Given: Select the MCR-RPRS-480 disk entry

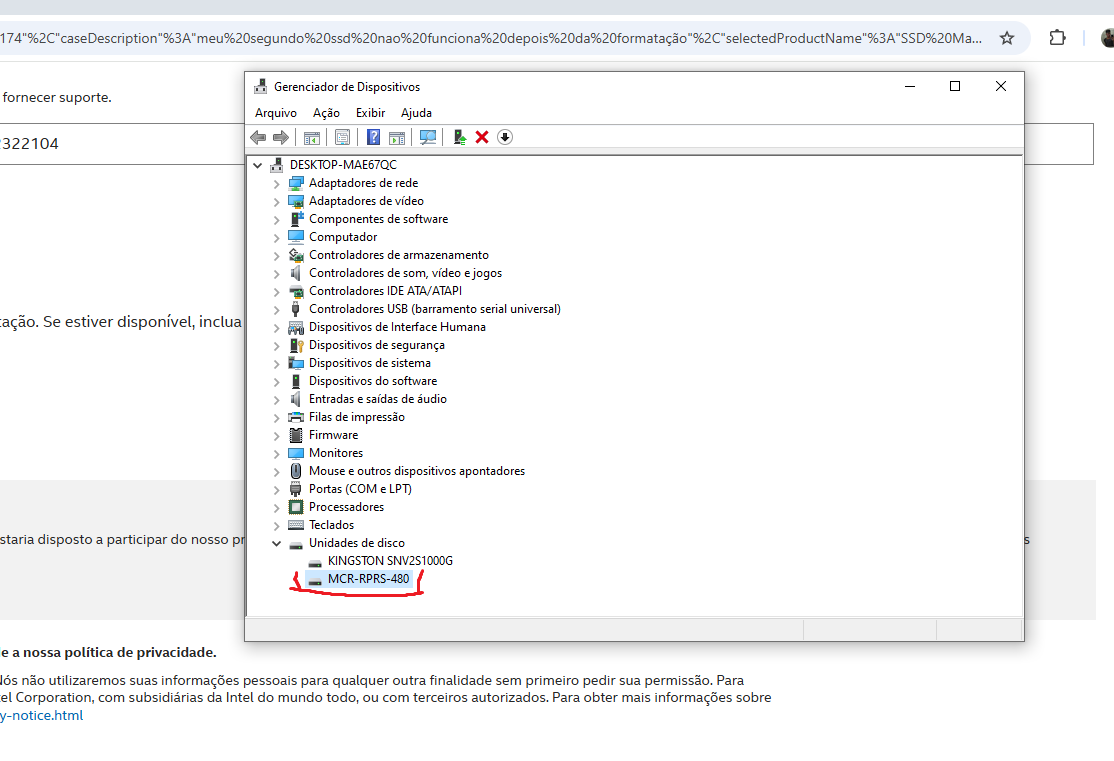Looking at the screenshot, I should (368, 579).
